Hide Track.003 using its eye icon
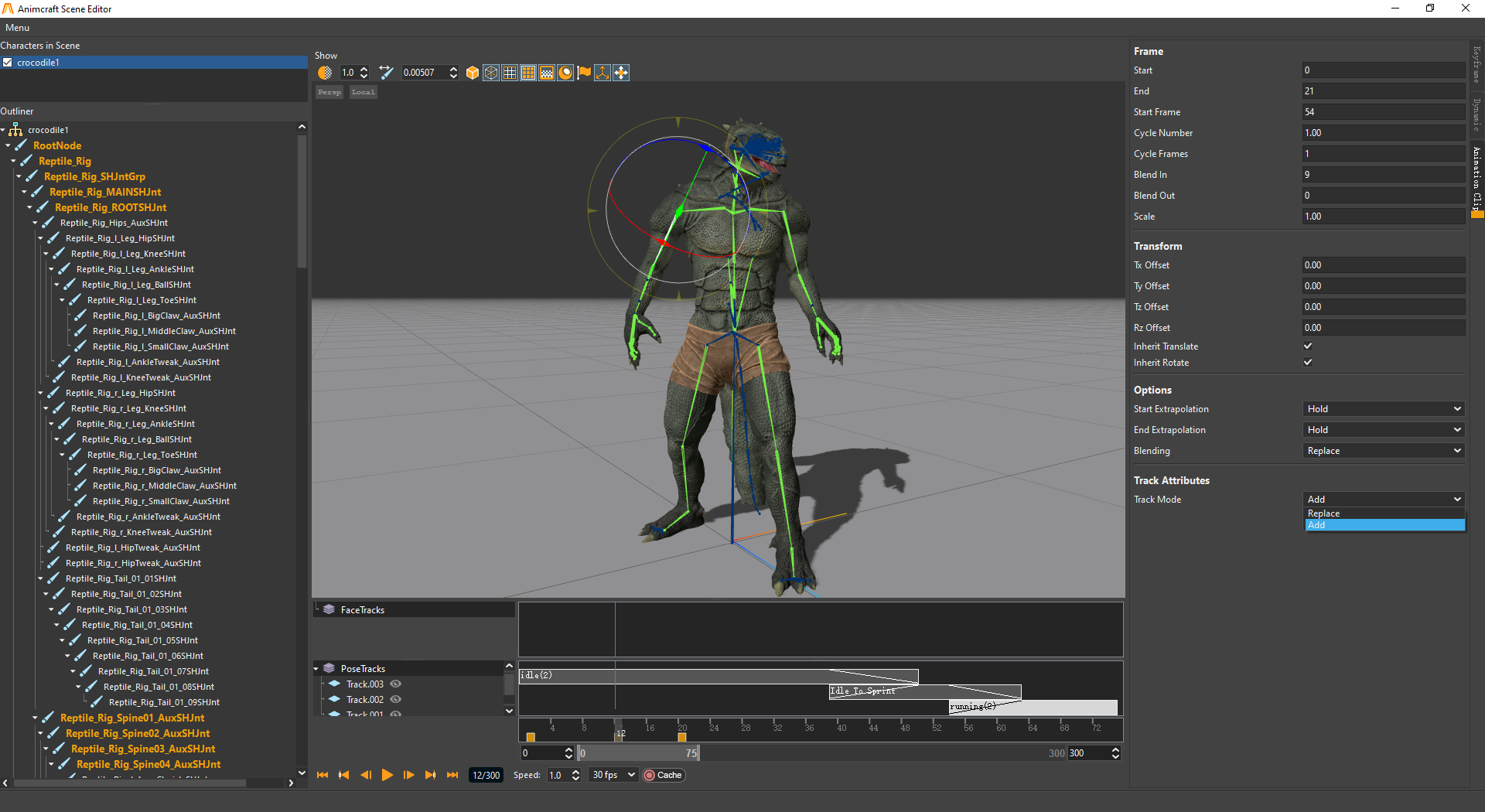The height and width of the screenshot is (812, 1485). coord(396,684)
